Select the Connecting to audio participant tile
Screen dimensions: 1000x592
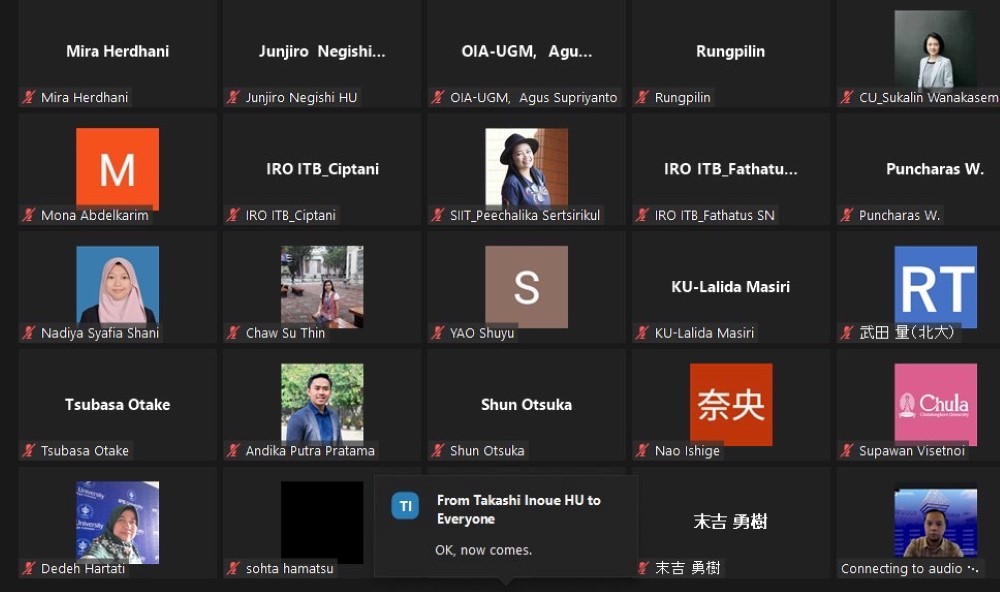pos(918,522)
